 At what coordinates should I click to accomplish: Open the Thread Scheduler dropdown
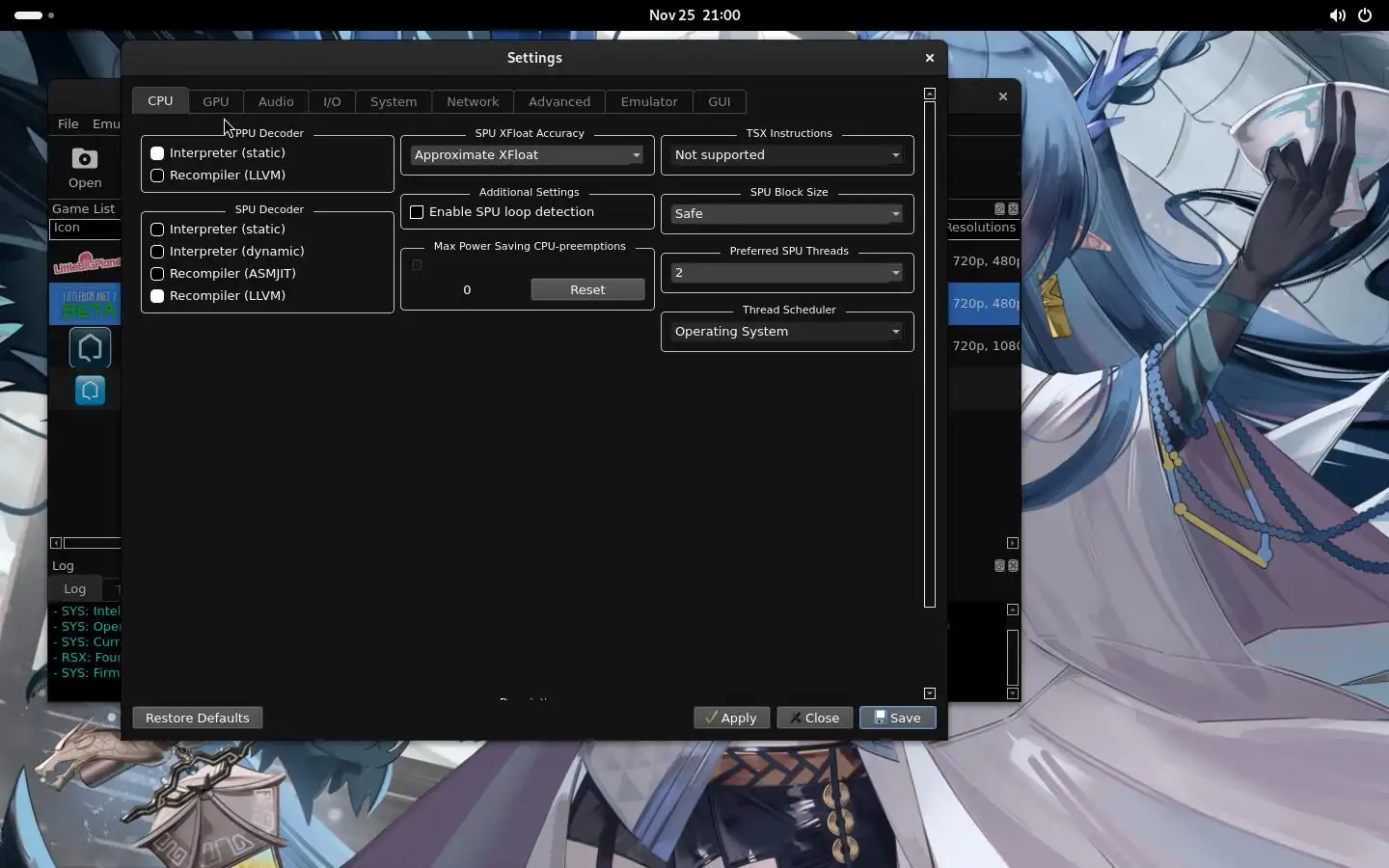pyautogui.click(x=787, y=332)
